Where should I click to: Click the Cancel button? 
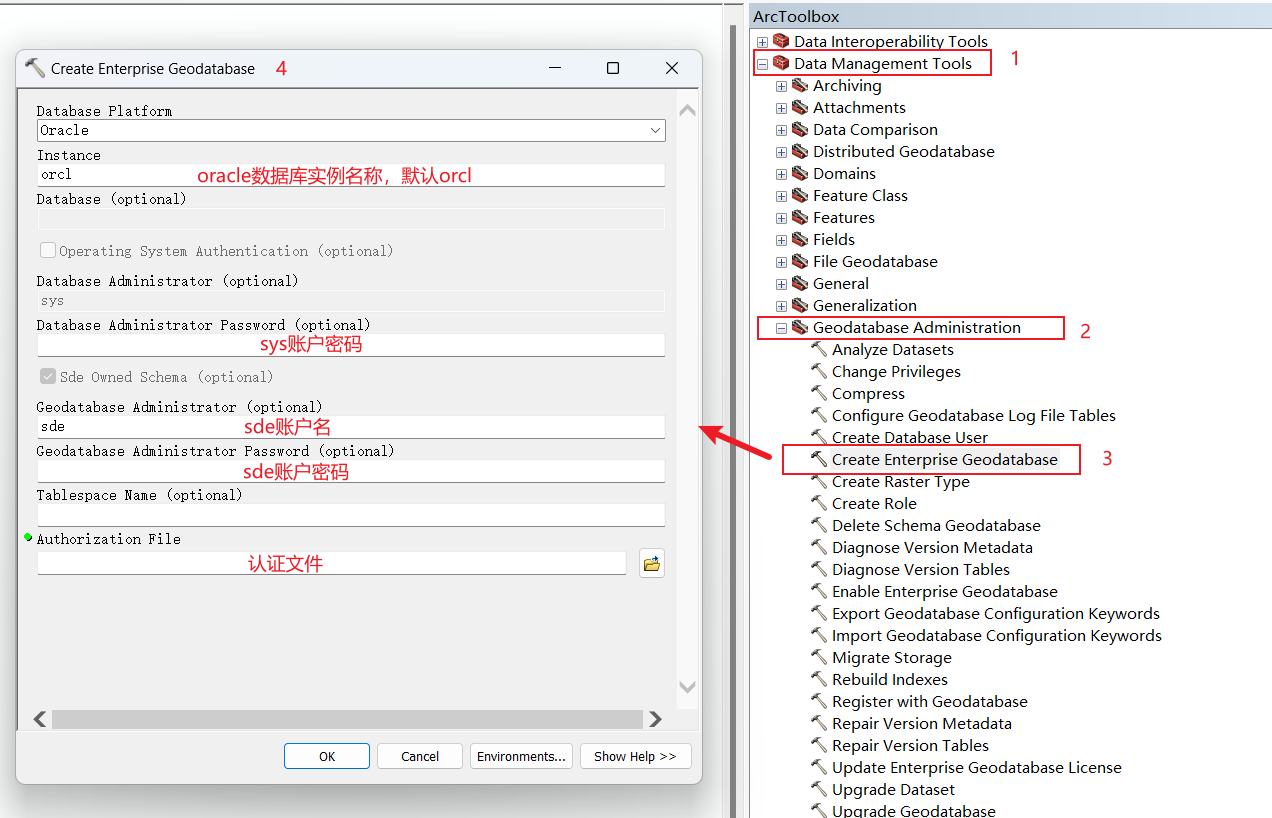point(420,756)
